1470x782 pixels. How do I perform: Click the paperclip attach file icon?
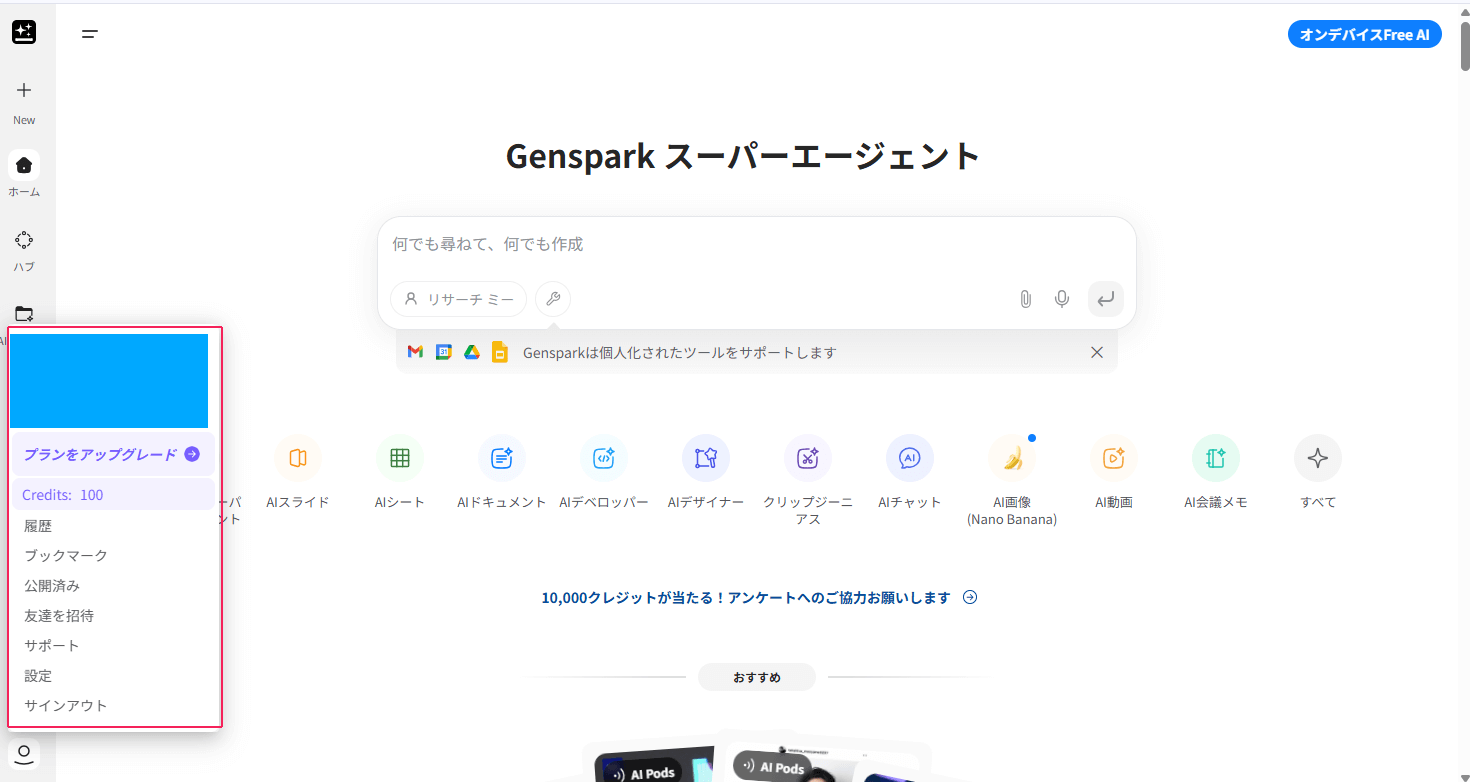coord(1025,299)
